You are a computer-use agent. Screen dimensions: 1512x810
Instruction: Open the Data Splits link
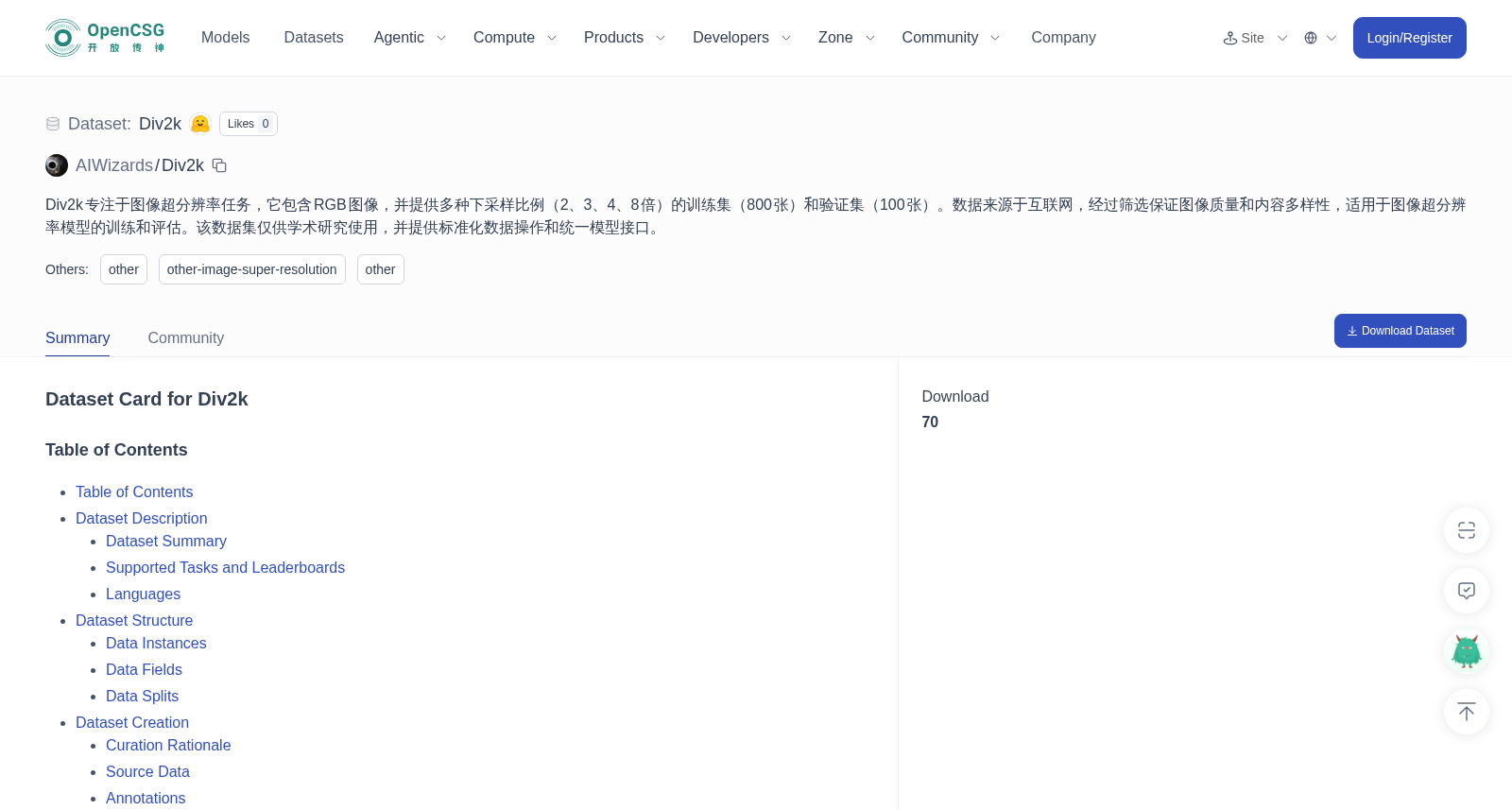click(142, 696)
